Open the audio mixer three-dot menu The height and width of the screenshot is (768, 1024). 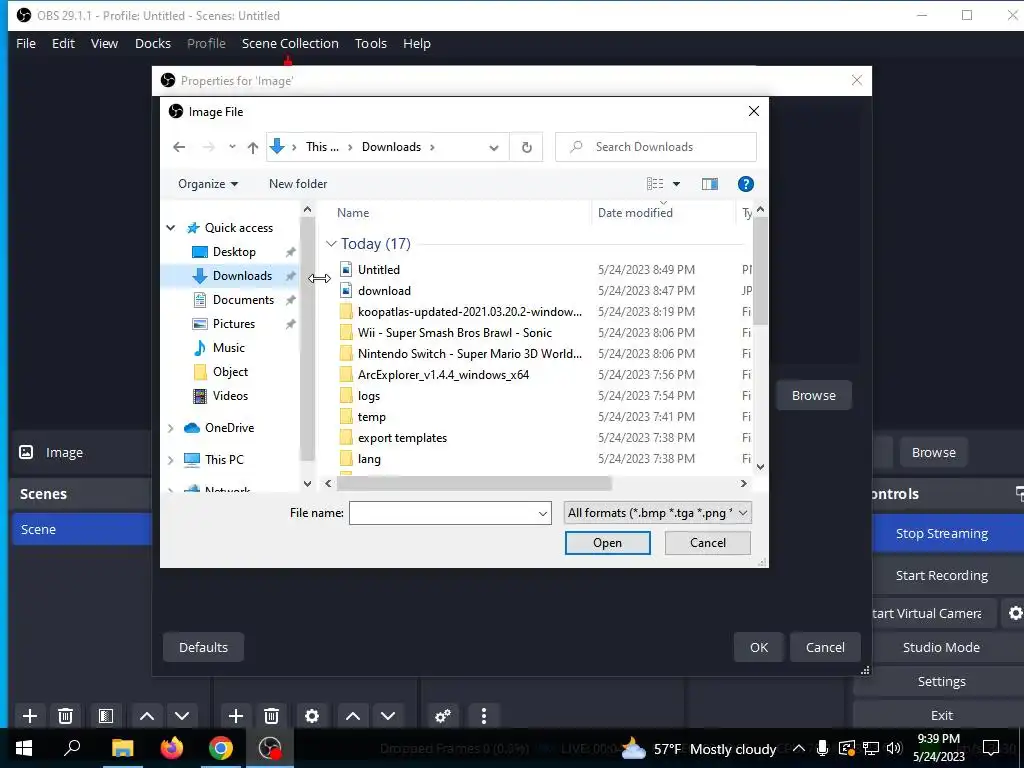pyautogui.click(x=483, y=716)
